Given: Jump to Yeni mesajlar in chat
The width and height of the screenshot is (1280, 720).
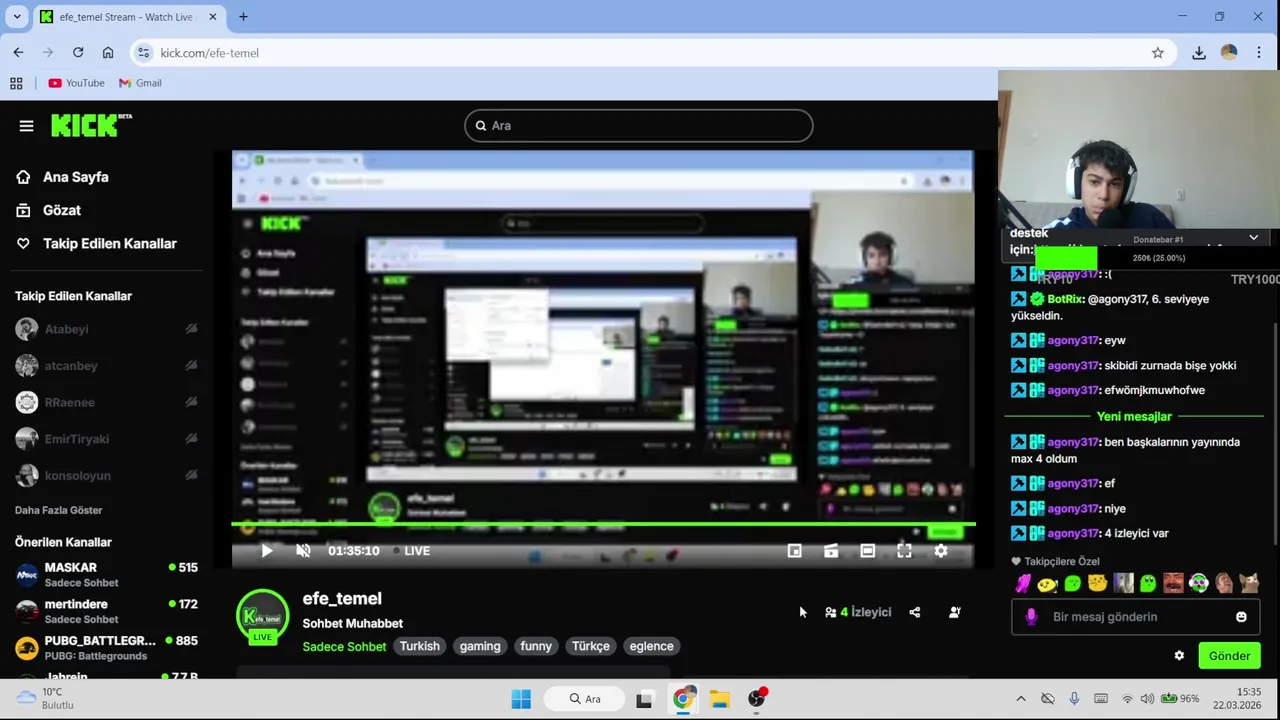Looking at the screenshot, I should pyautogui.click(x=1134, y=416).
